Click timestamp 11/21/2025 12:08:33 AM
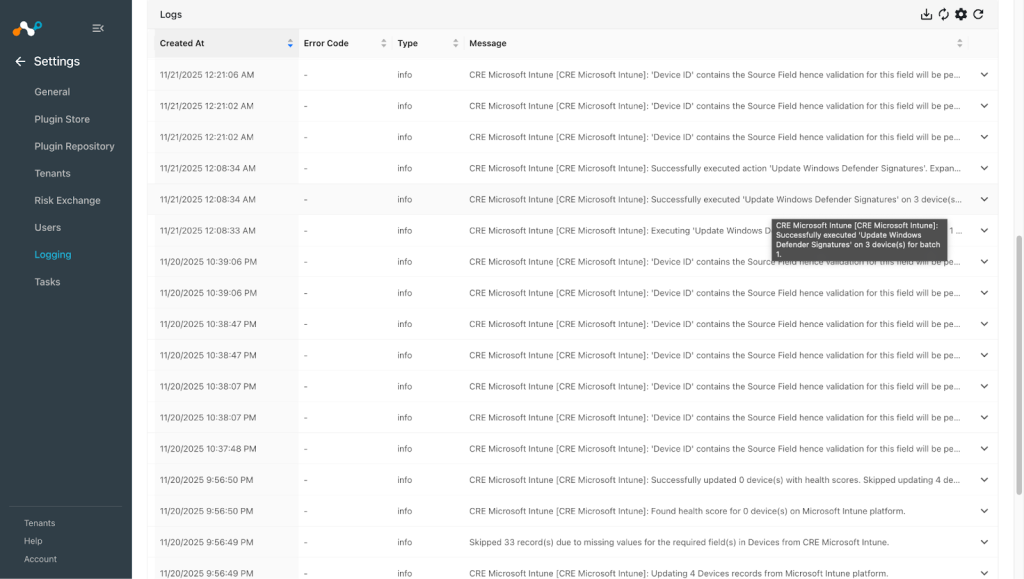 (x=208, y=230)
